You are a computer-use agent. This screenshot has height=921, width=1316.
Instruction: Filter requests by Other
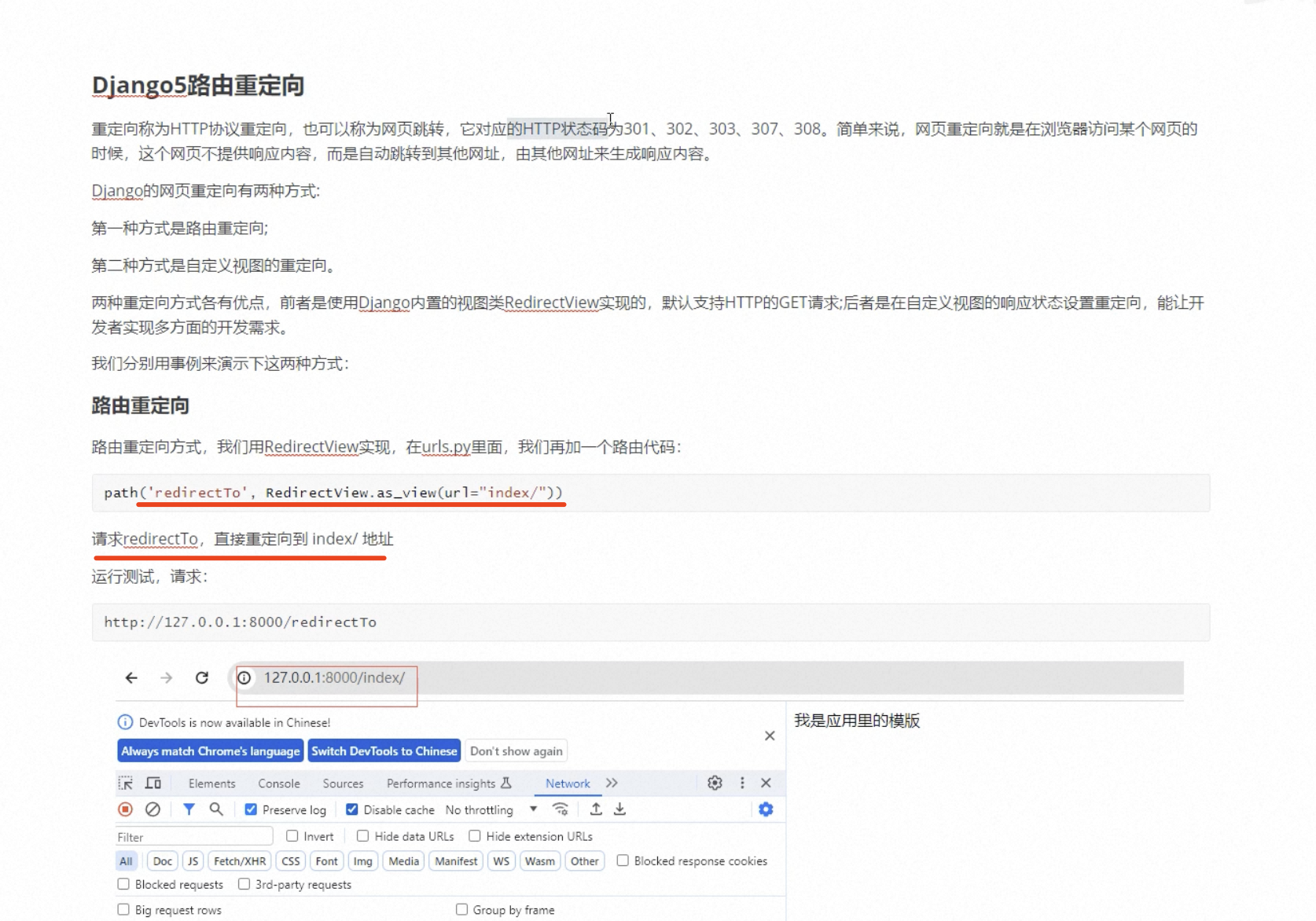pos(585,861)
